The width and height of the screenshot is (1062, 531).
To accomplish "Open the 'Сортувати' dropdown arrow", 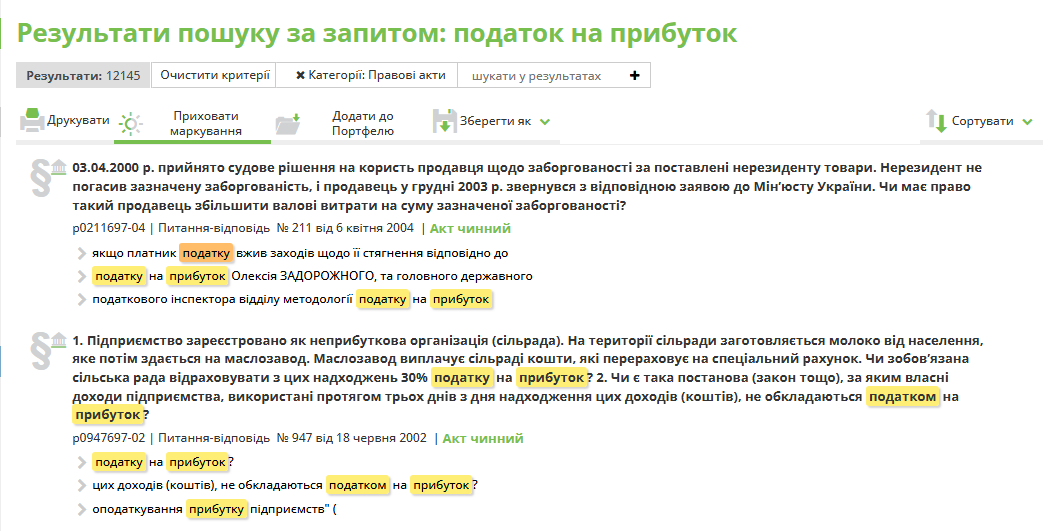I will [1027, 122].
